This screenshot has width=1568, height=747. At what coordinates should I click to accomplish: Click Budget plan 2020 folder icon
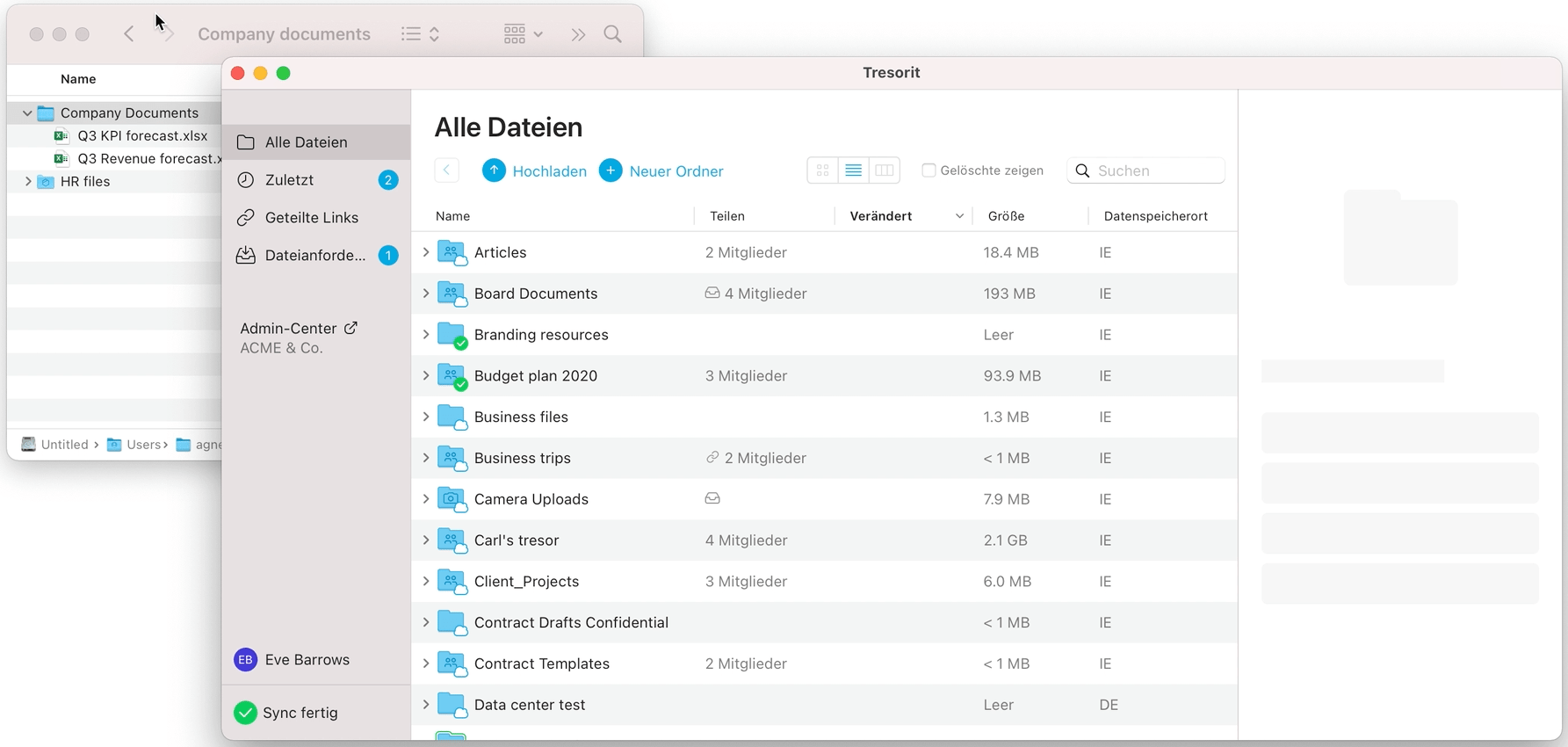click(452, 377)
